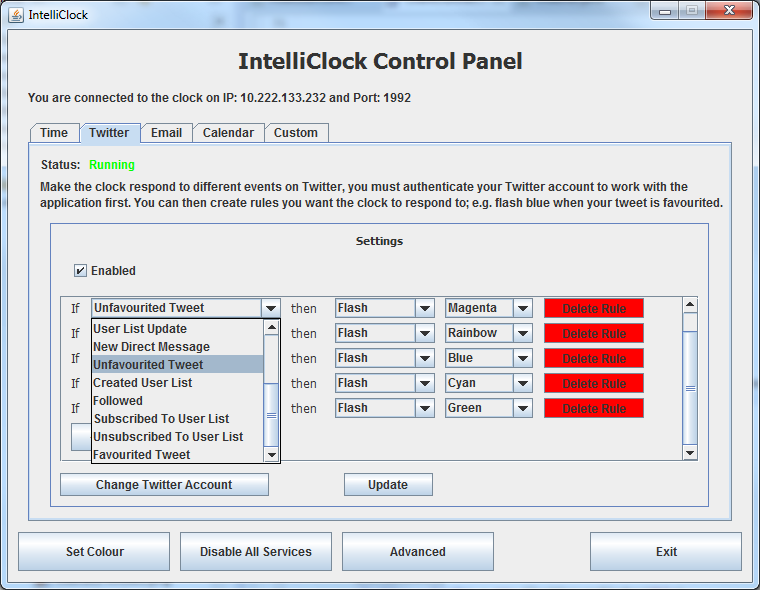The width and height of the screenshot is (760, 590).
Task: Select New Direct Message option
Action: coord(178,347)
